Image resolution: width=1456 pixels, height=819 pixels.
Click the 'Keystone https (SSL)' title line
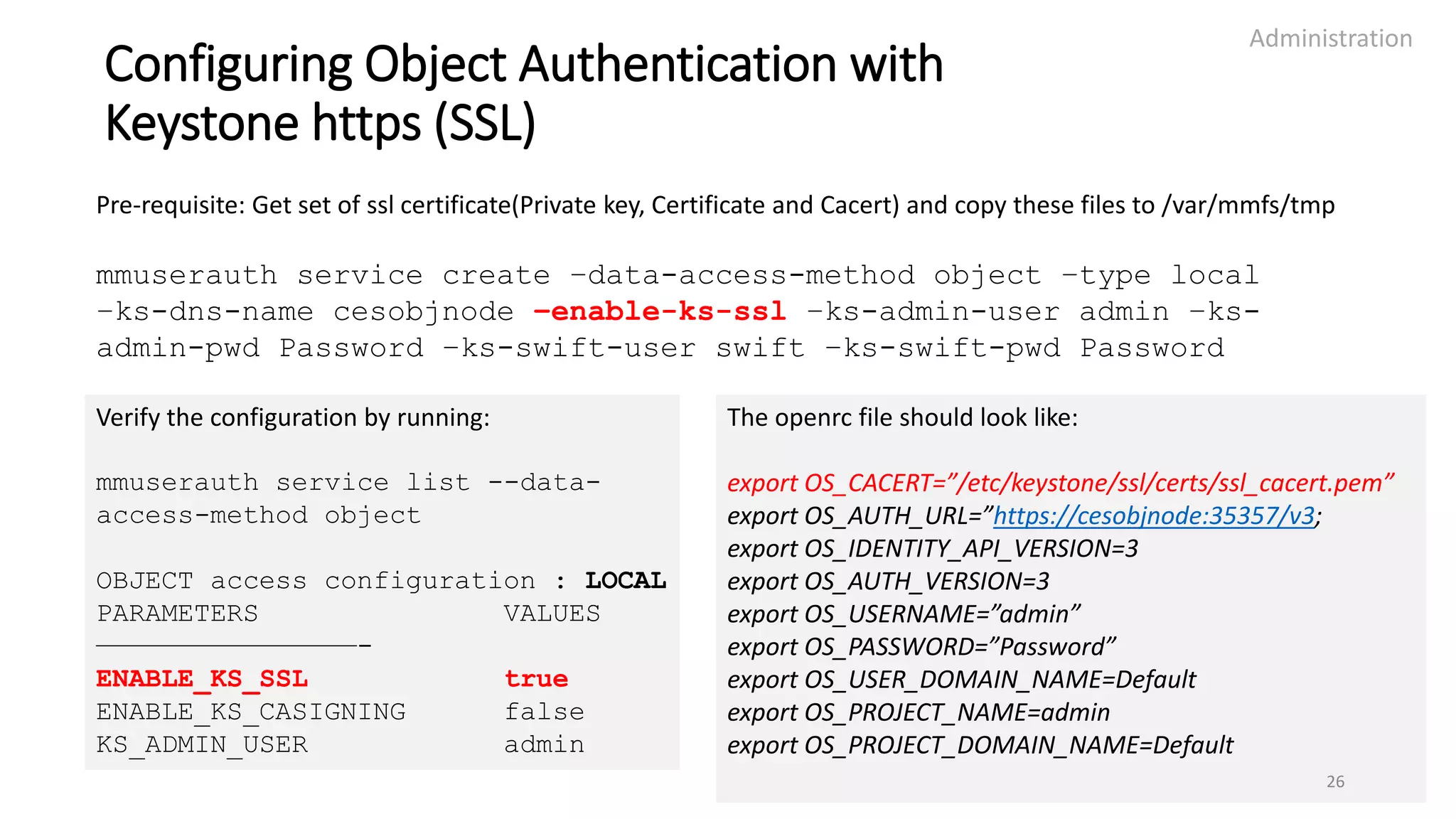tap(320, 124)
